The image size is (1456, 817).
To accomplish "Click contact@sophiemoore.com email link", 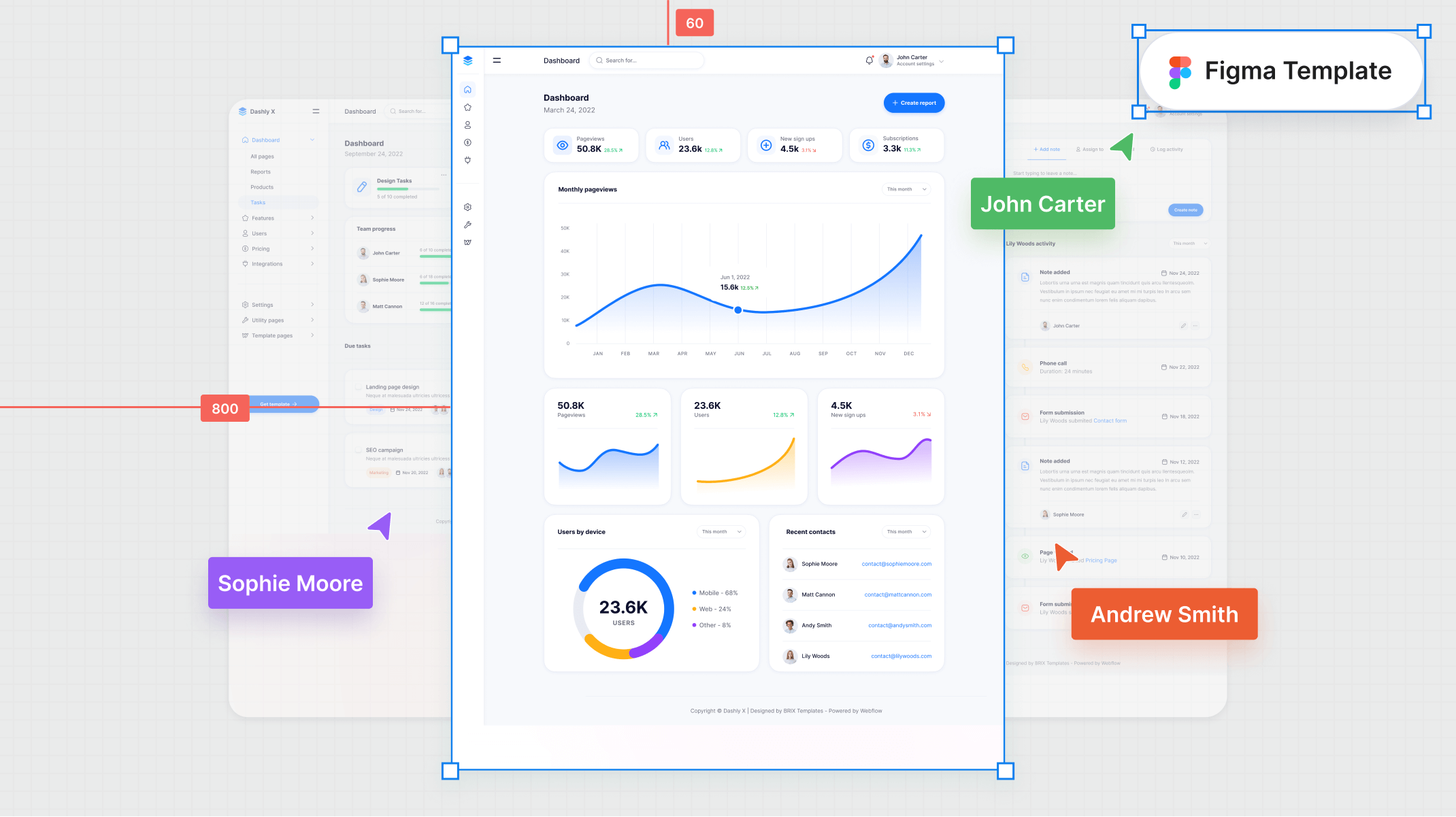I will [x=896, y=563].
